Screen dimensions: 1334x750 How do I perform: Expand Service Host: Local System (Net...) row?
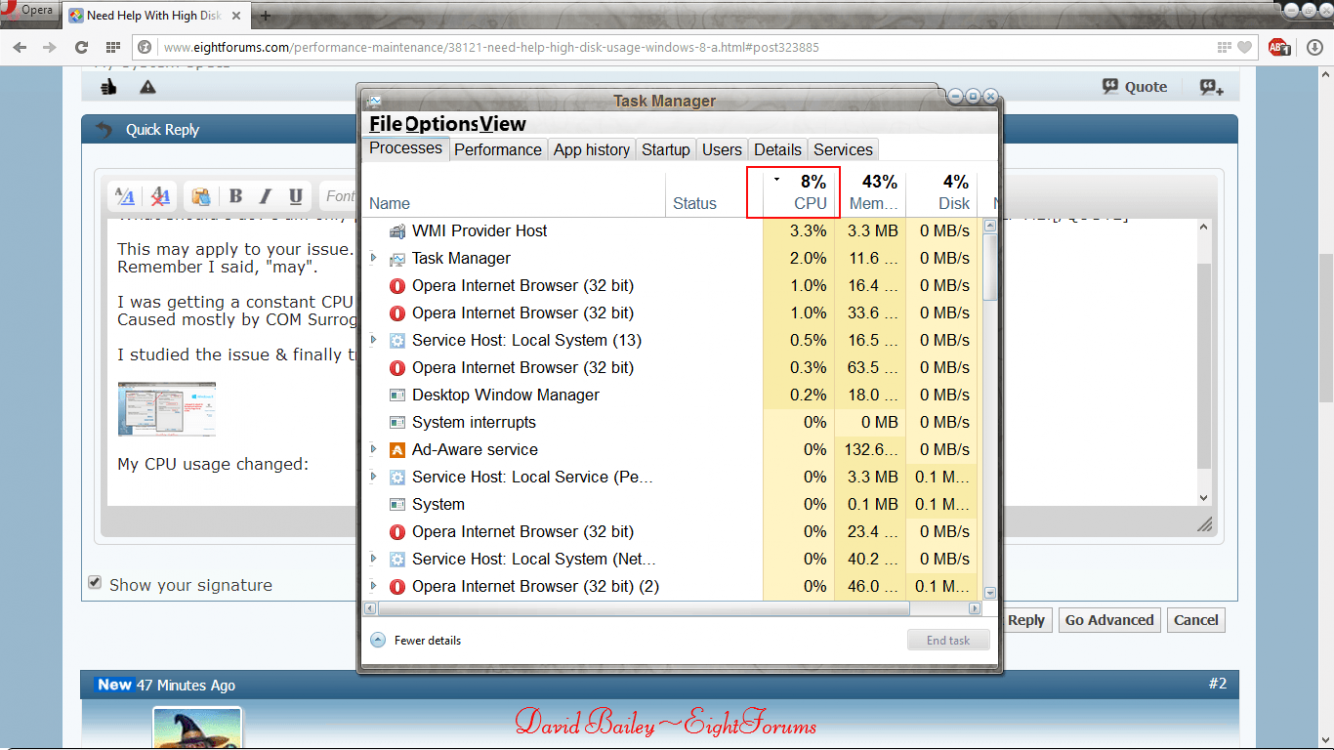374,559
